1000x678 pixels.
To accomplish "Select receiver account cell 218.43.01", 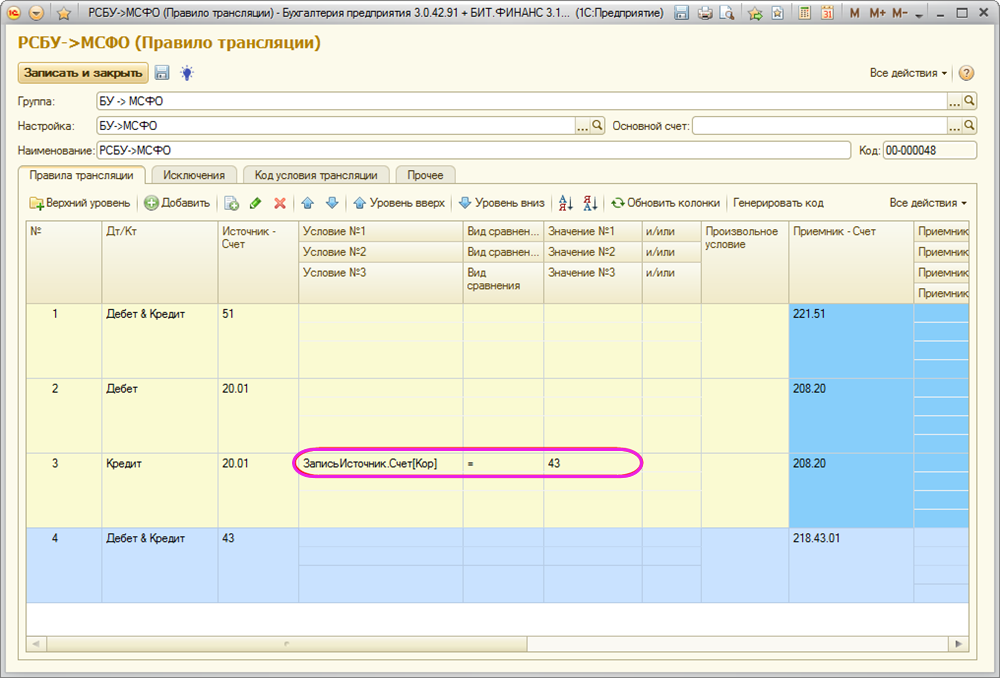I will tap(851, 565).
